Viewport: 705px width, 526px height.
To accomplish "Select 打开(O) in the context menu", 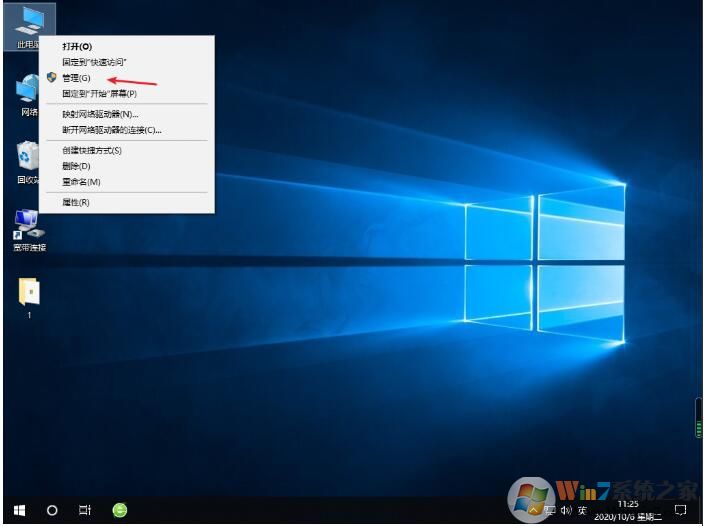I will [126, 47].
